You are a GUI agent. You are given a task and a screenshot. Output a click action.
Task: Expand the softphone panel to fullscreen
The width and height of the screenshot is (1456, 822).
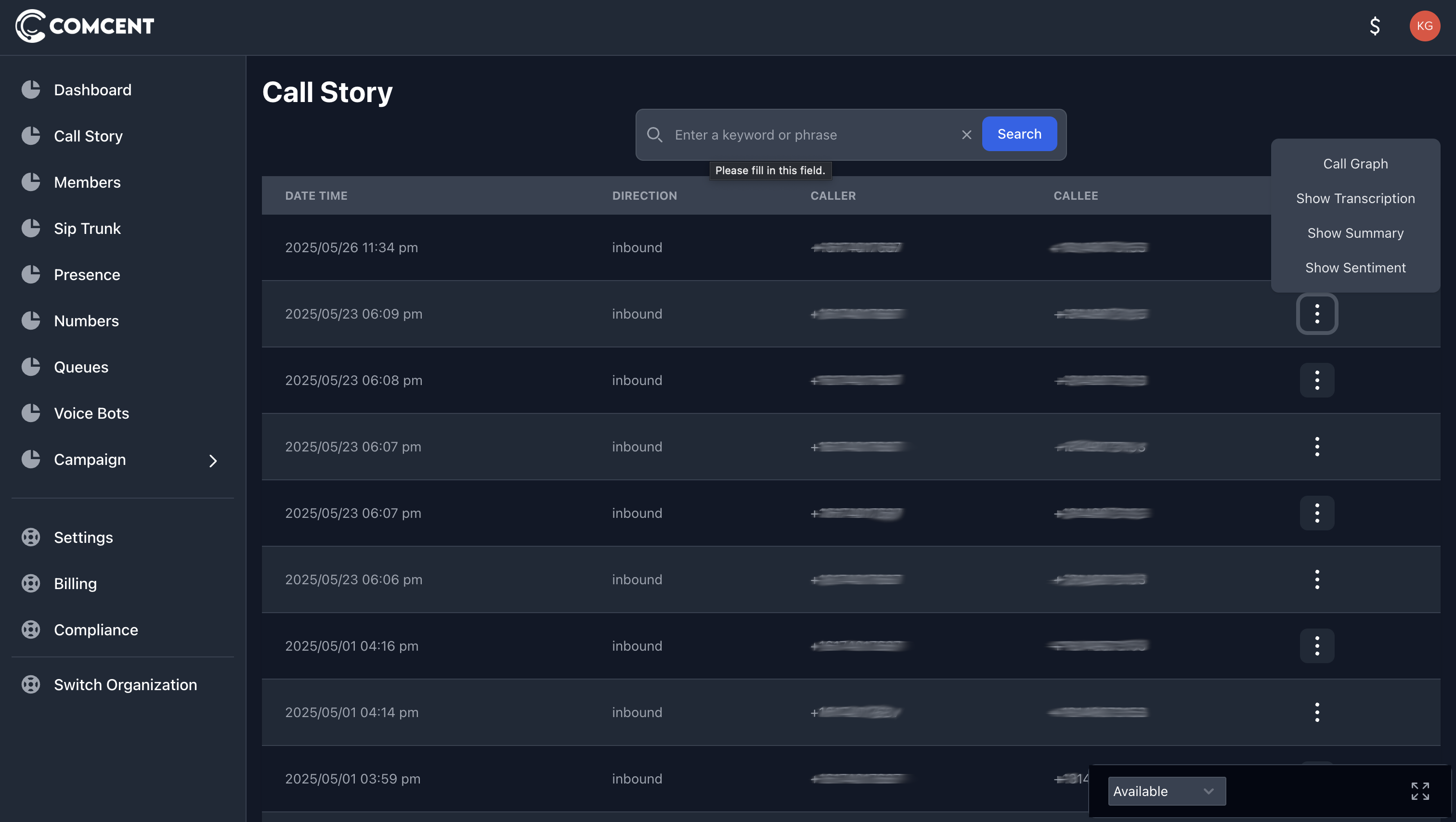pos(1420,791)
